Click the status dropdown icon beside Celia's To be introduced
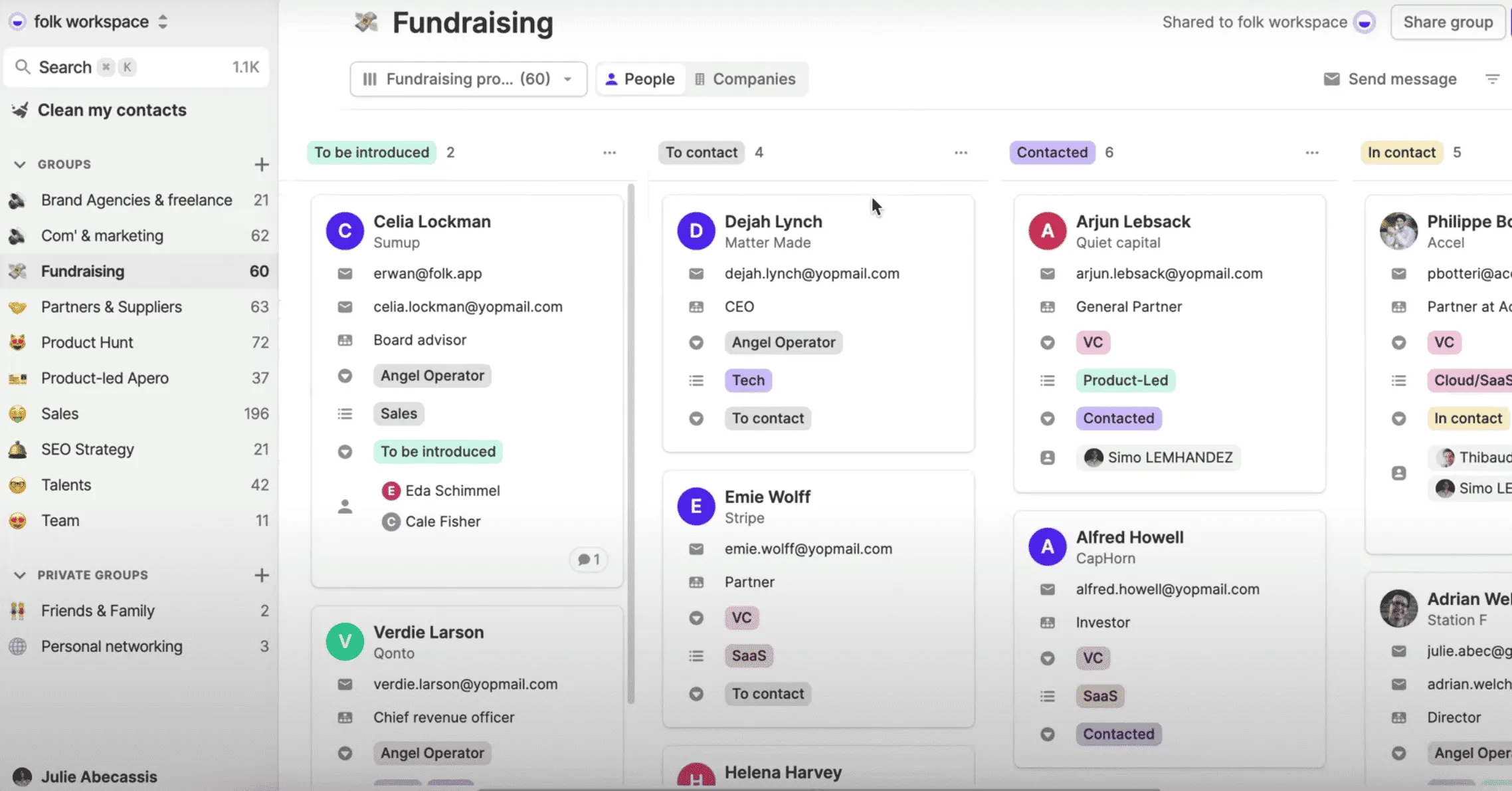 pyautogui.click(x=345, y=452)
